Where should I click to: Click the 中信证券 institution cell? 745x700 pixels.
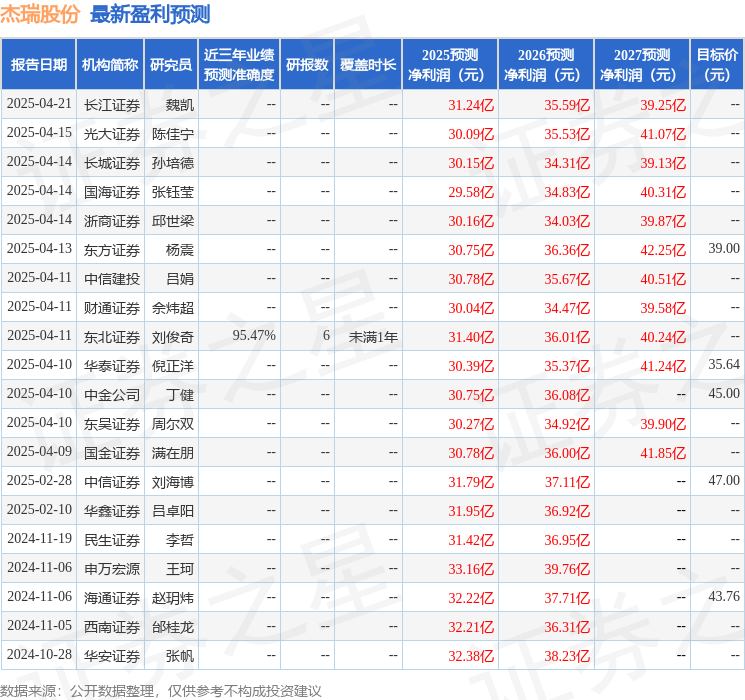[112, 482]
